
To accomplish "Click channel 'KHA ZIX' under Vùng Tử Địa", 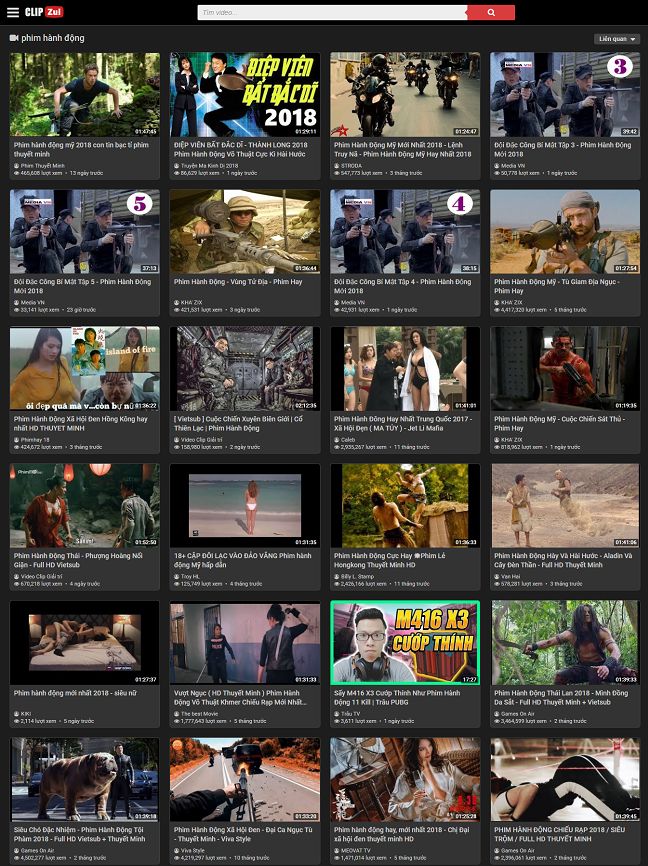I will click(x=192, y=303).
